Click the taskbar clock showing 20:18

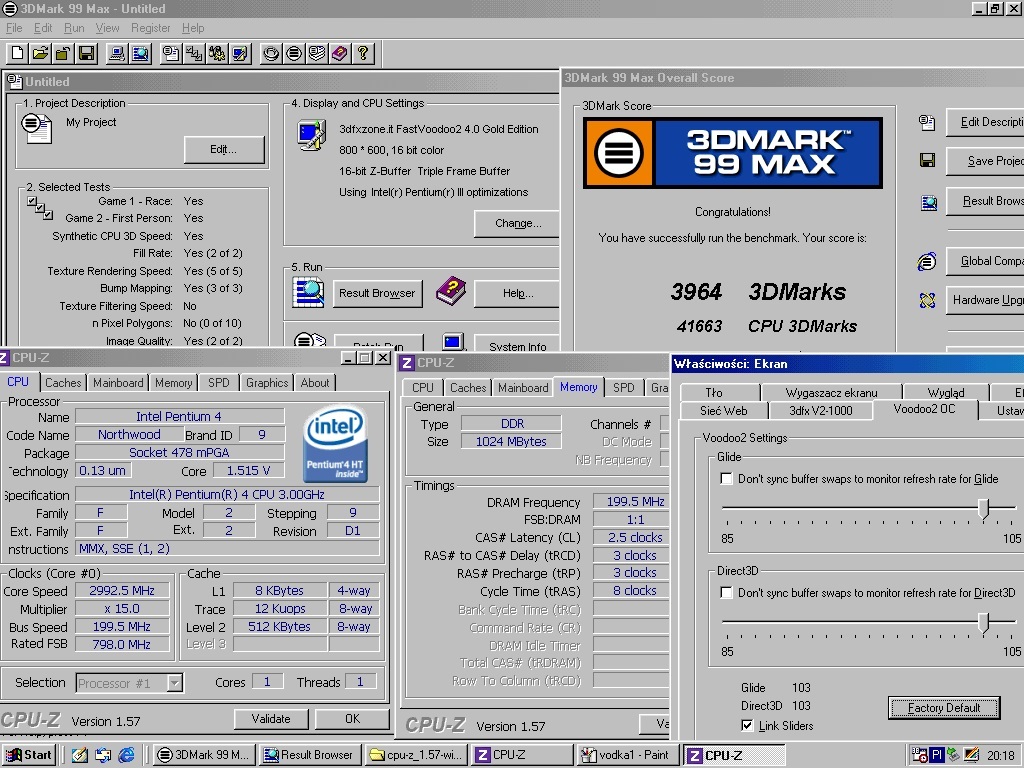click(1001, 756)
